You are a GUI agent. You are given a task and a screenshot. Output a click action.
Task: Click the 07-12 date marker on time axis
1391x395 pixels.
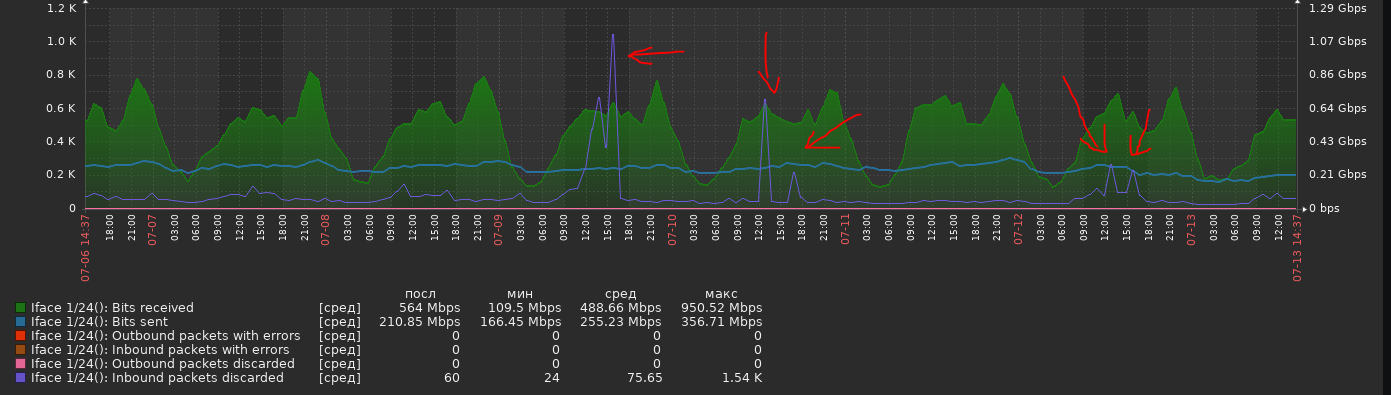[x=1019, y=229]
